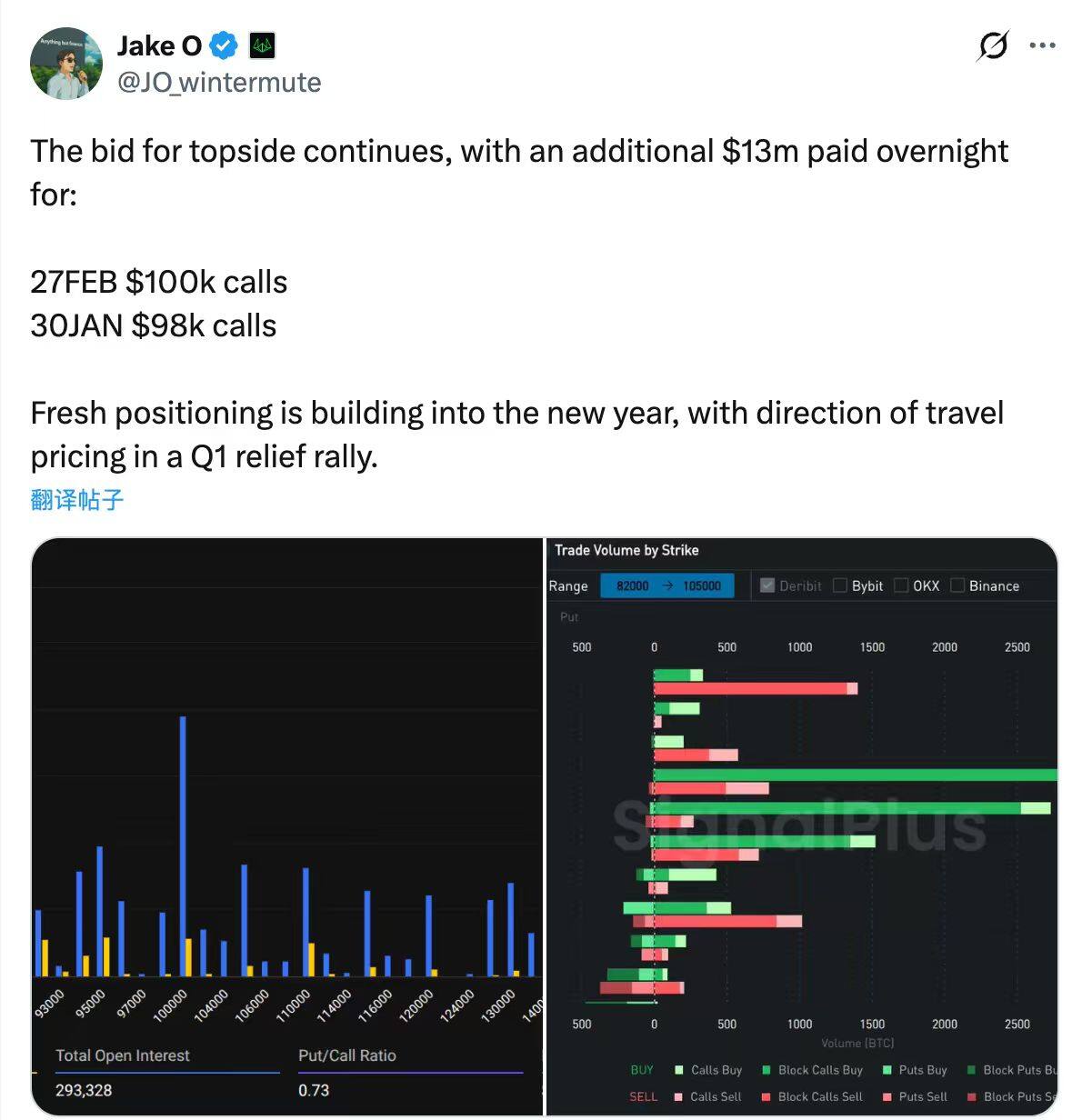The width and height of the screenshot is (1082, 1120).
Task: Open the three-dot more options menu
Action: tap(1042, 45)
